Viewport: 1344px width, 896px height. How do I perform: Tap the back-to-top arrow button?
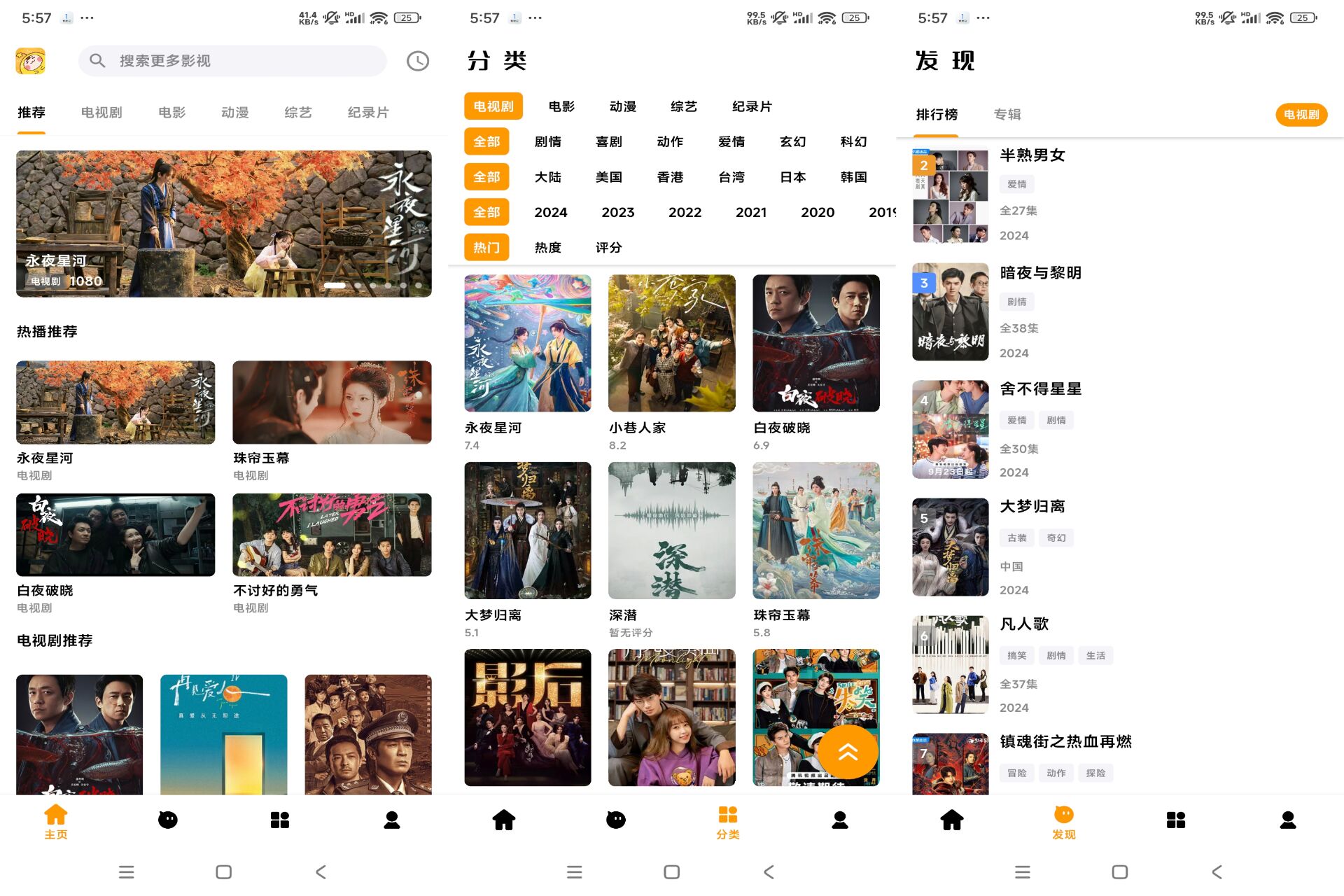[848, 752]
